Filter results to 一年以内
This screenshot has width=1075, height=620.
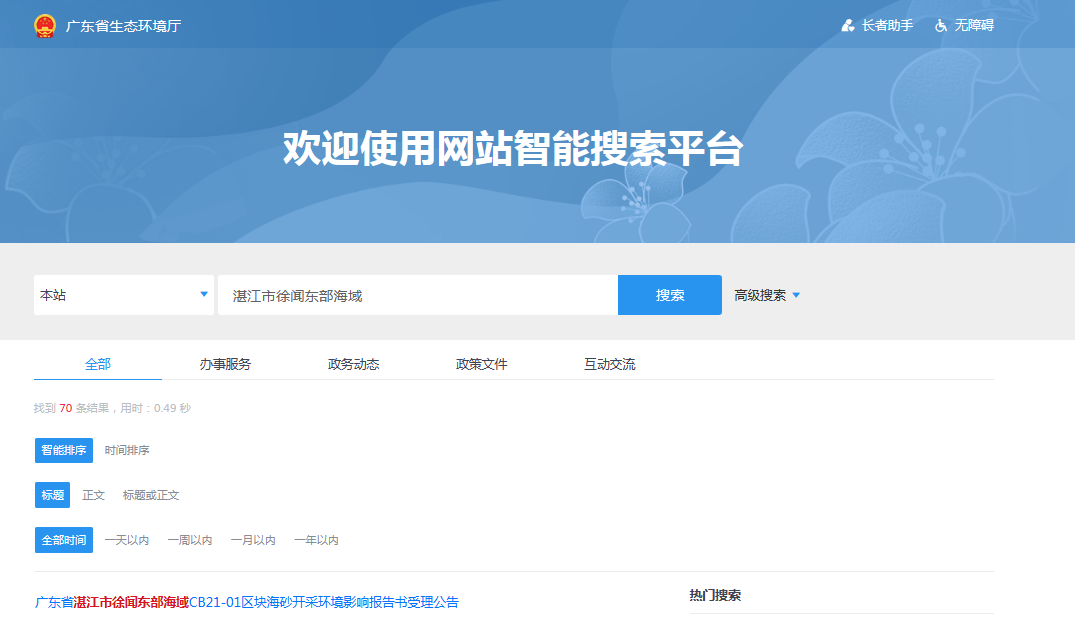tap(316, 540)
